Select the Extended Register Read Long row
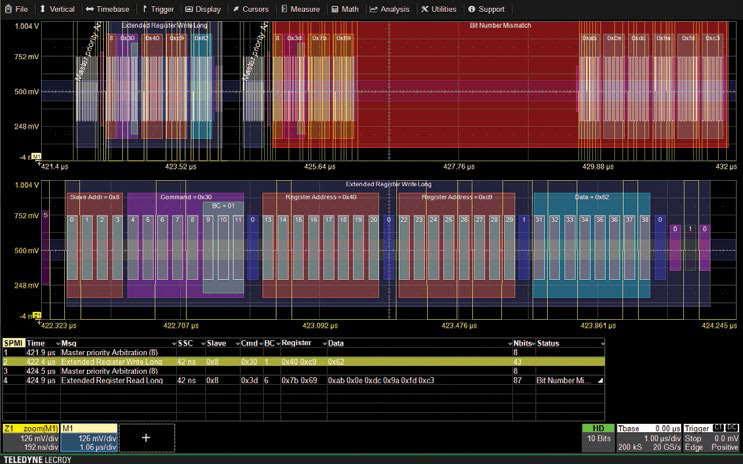 coord(303,380)
